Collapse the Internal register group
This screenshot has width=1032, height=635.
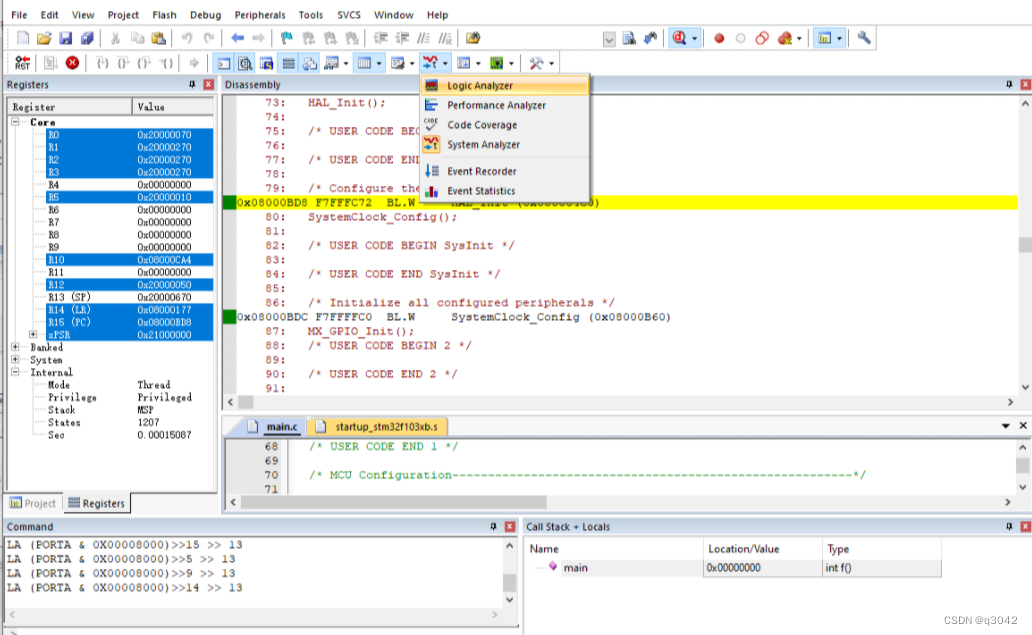(x=14, y=372)
